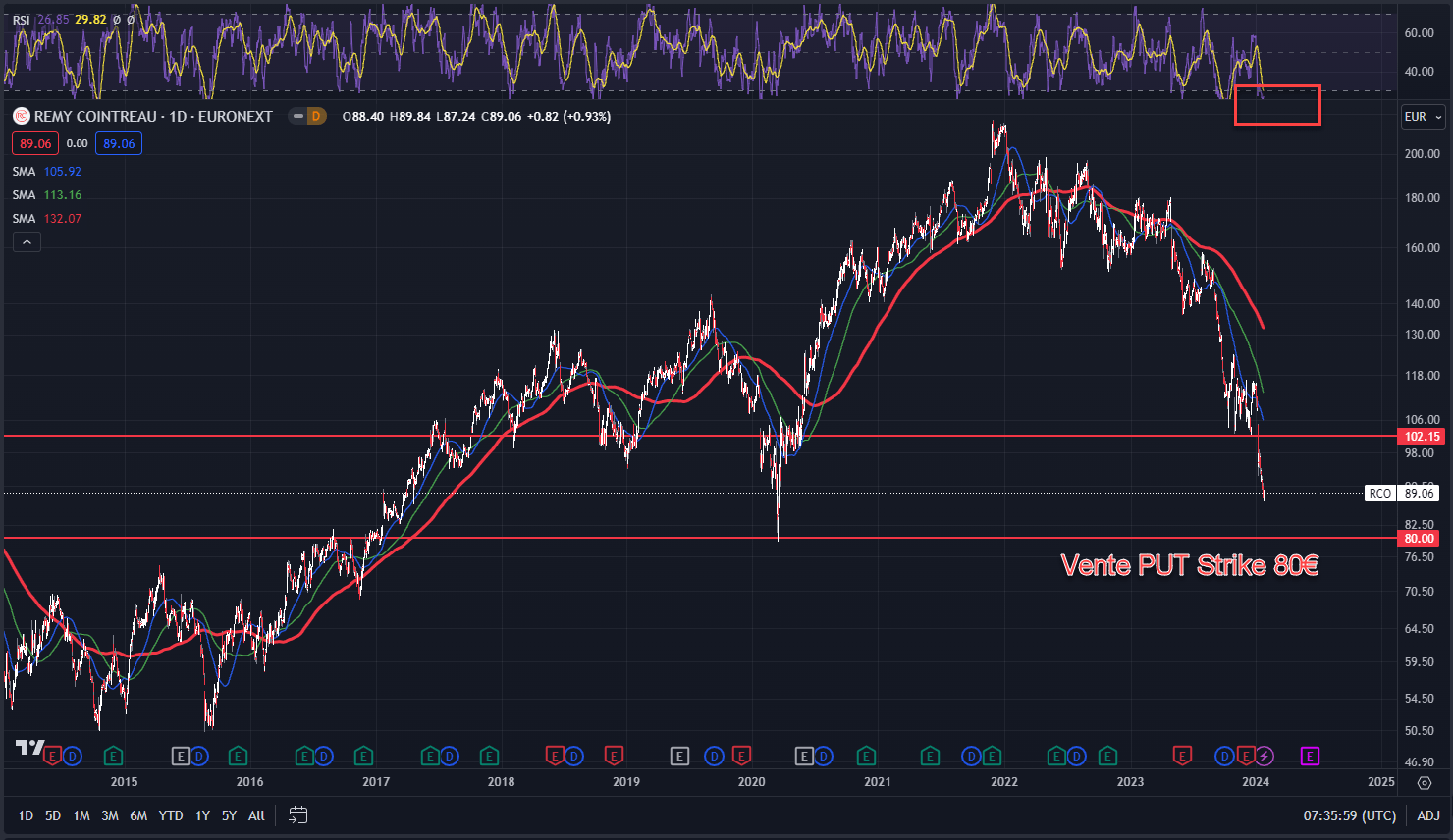1453x840 pixels.
Task: Select the SMA 132.07 legend entry
Action: coord(47,218)
